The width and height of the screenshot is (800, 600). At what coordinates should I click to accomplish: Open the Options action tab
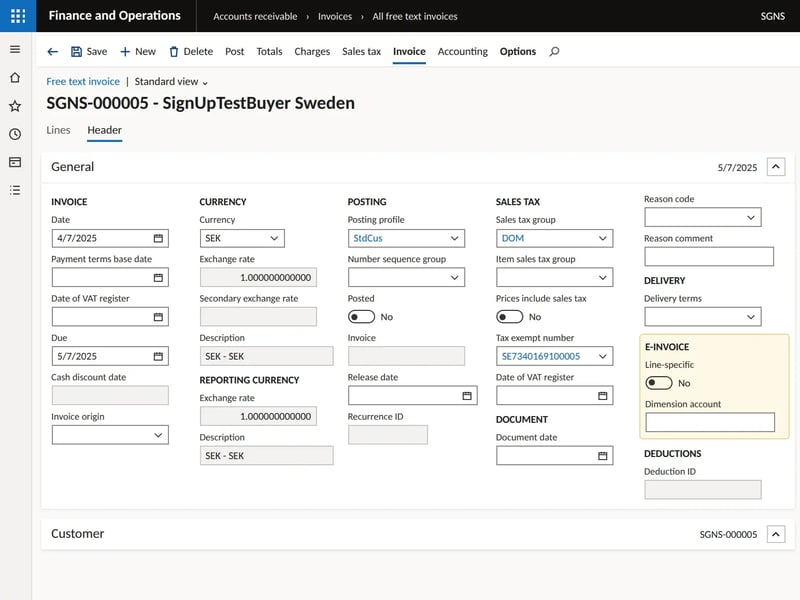(517, 52)
